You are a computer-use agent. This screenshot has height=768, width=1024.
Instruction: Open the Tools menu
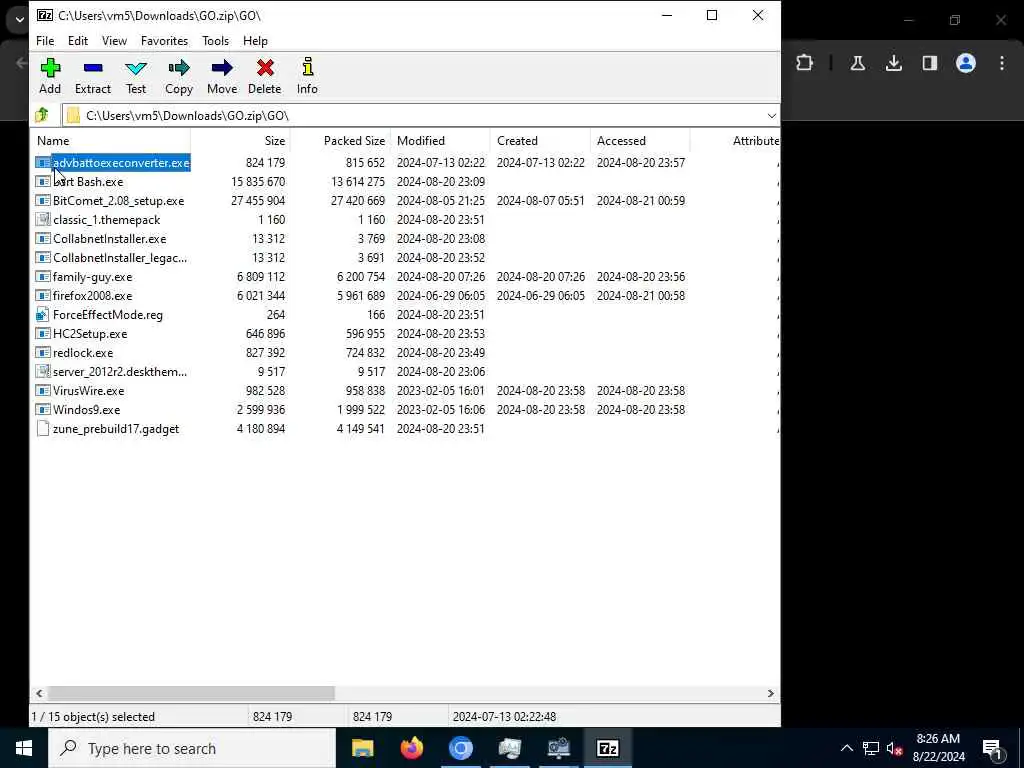click(216, 40)
